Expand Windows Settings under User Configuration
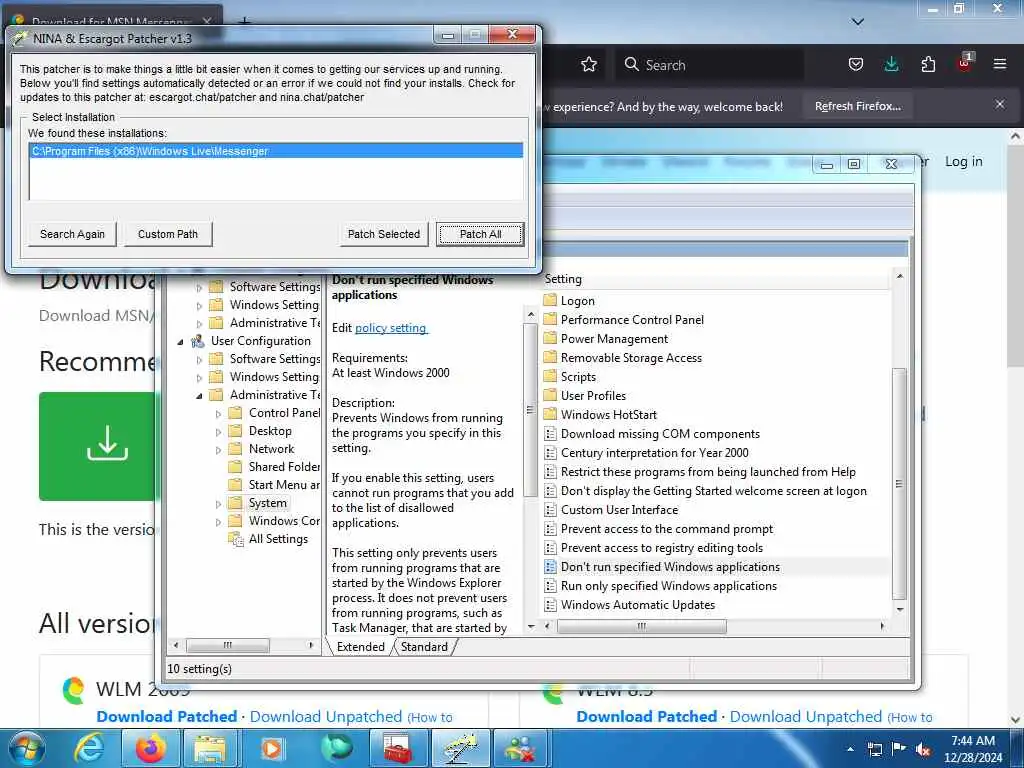Screen dimensions: 1024x768 [x=199, y=377]
